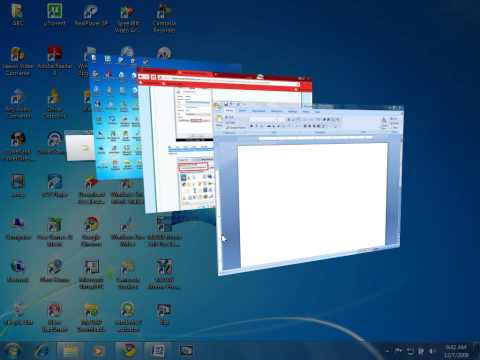Open the Office button in Word
Viewport: 480px width, 360px height.
point(218,107)
